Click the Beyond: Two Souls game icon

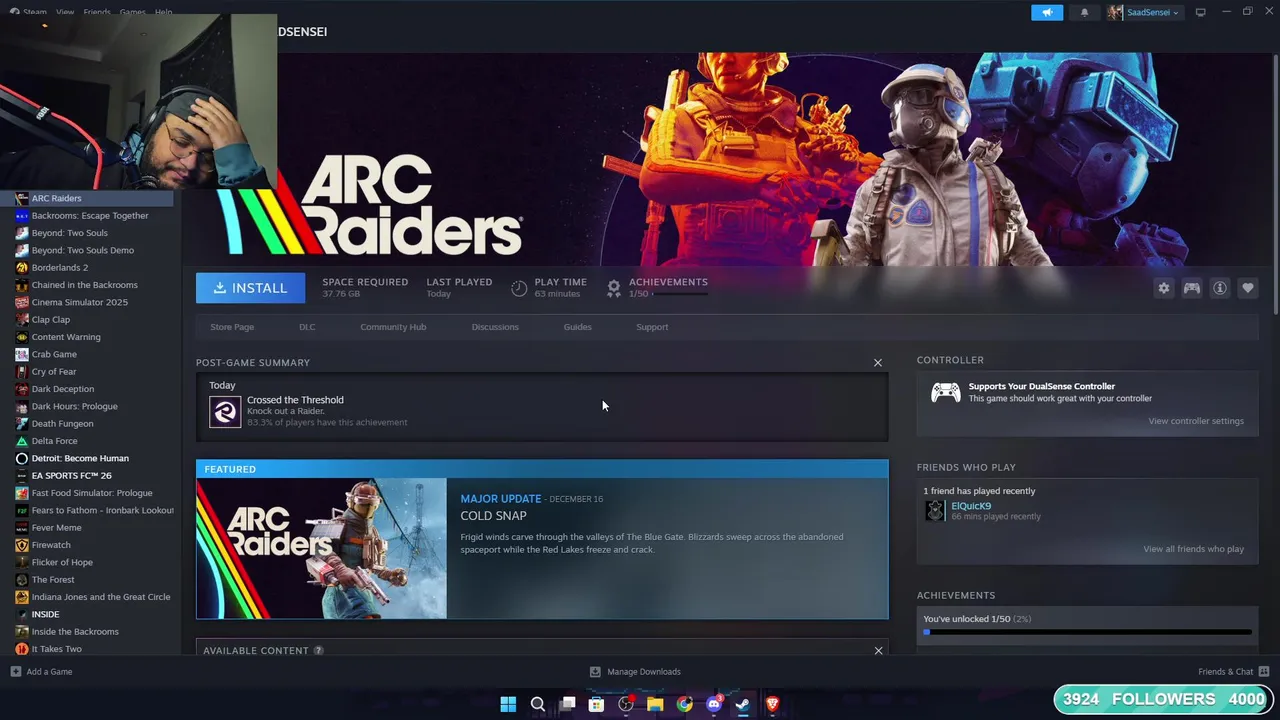point(22,233)
